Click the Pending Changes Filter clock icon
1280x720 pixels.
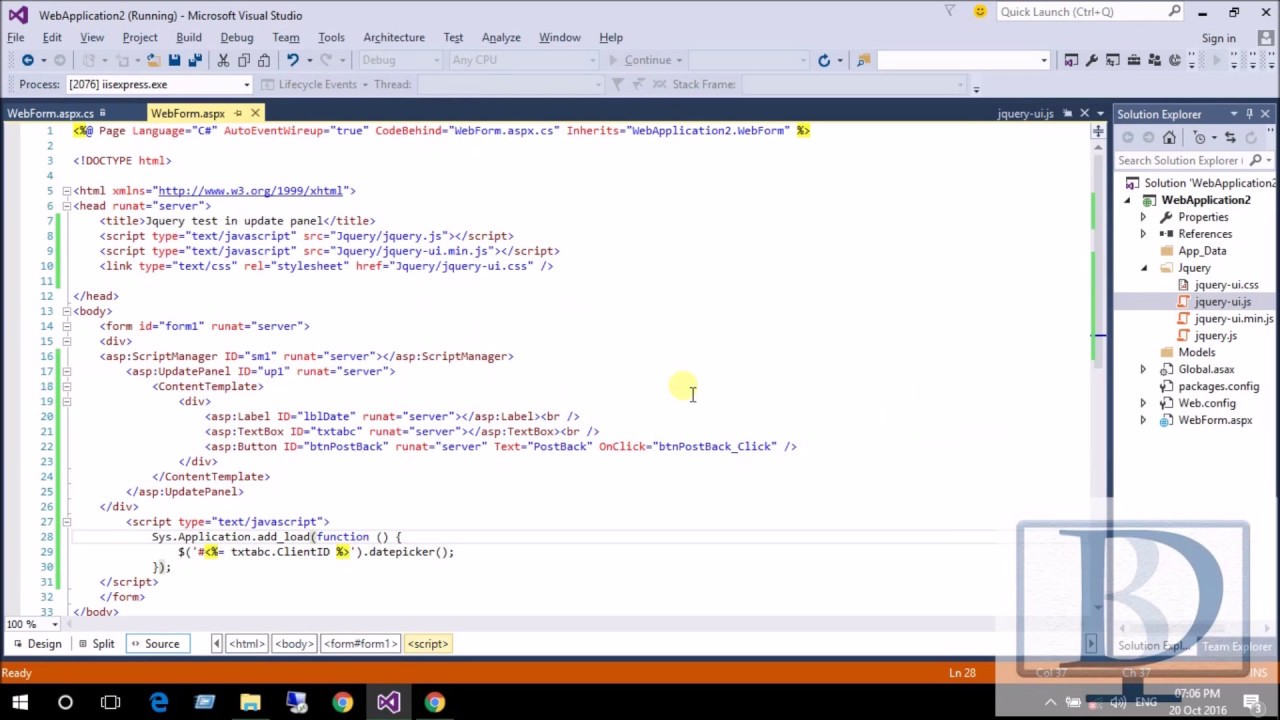click(1199, 138)
